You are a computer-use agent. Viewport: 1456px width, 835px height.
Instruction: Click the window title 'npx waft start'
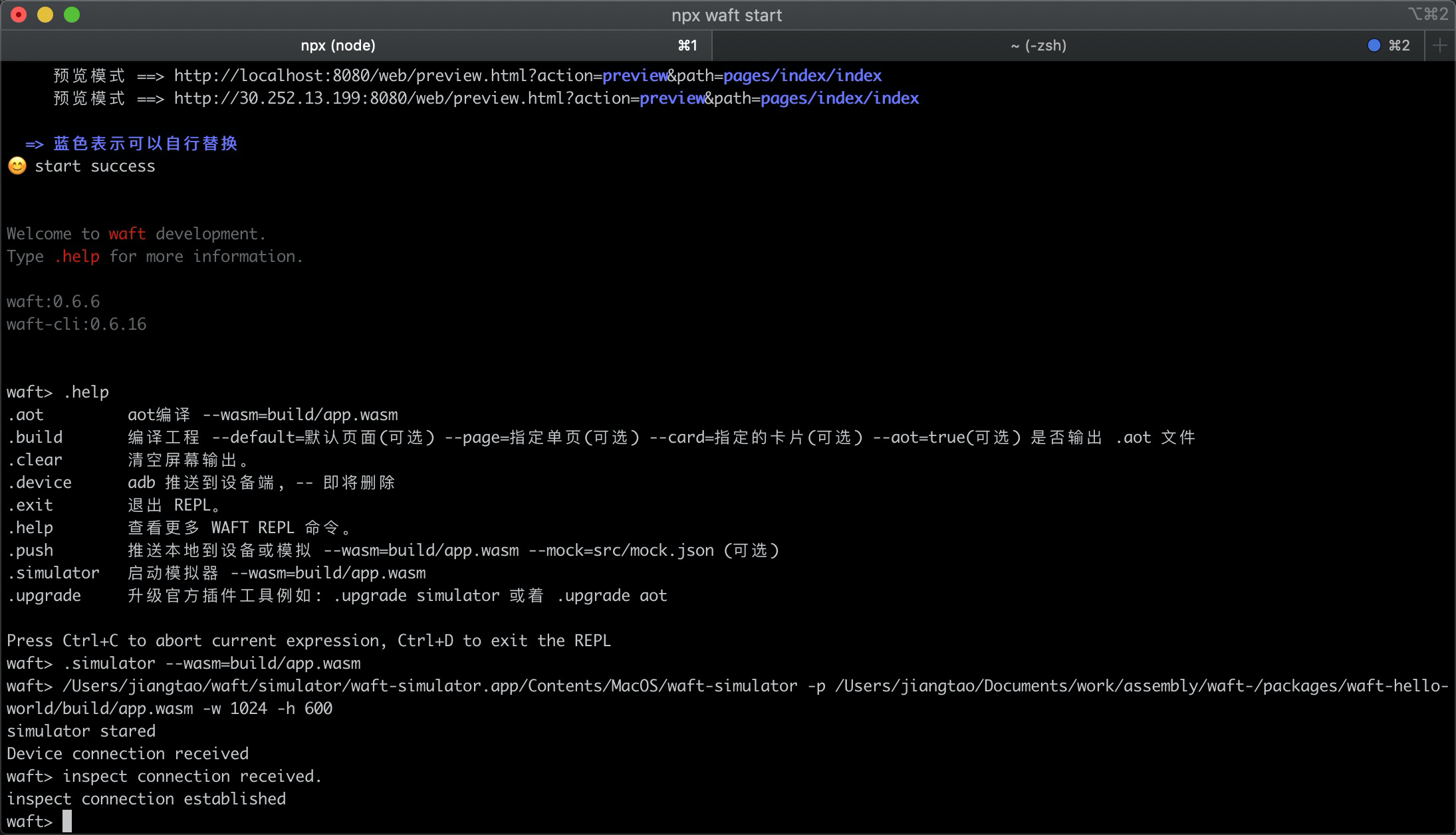tap(726, 15)
